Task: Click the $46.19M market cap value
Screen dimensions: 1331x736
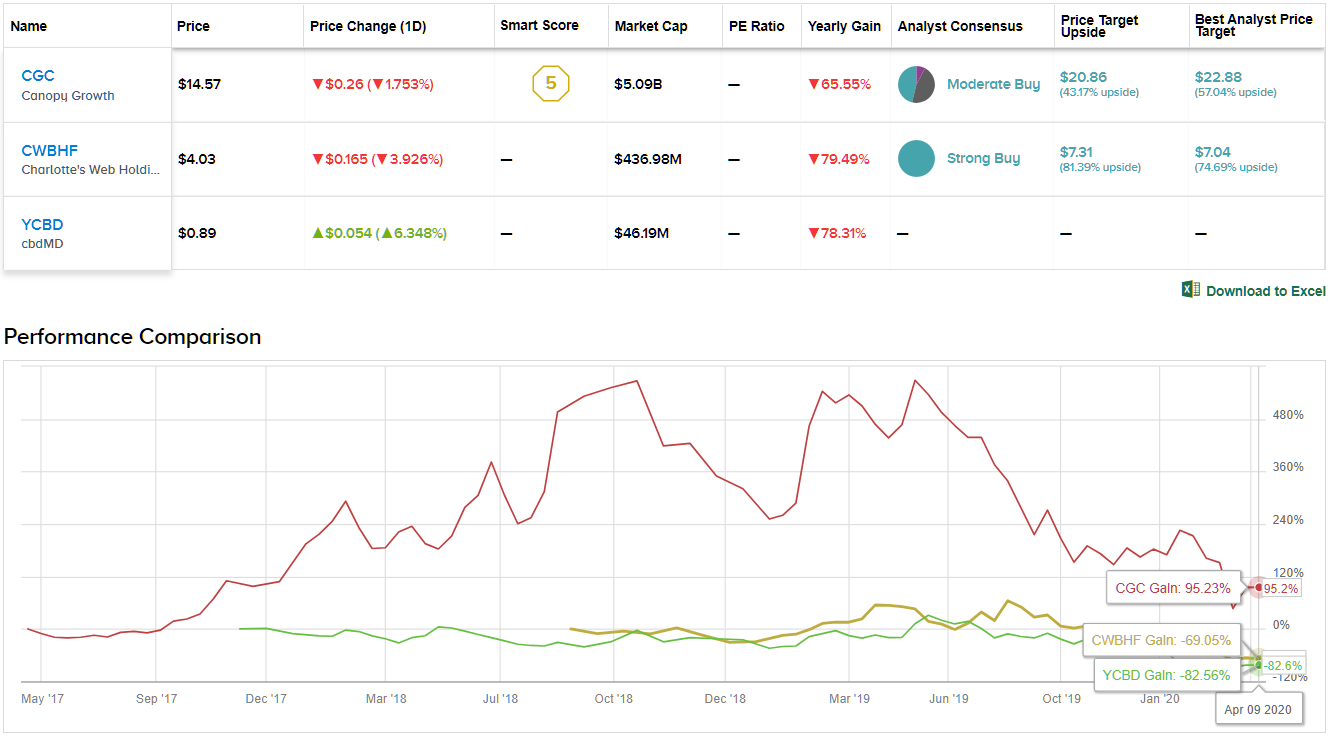Action: tap(642, 233)
